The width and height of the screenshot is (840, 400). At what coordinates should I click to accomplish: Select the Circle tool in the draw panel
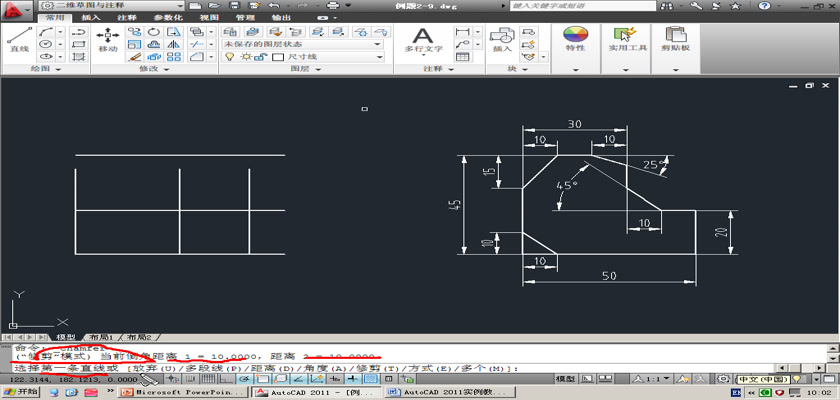point(46,44)
